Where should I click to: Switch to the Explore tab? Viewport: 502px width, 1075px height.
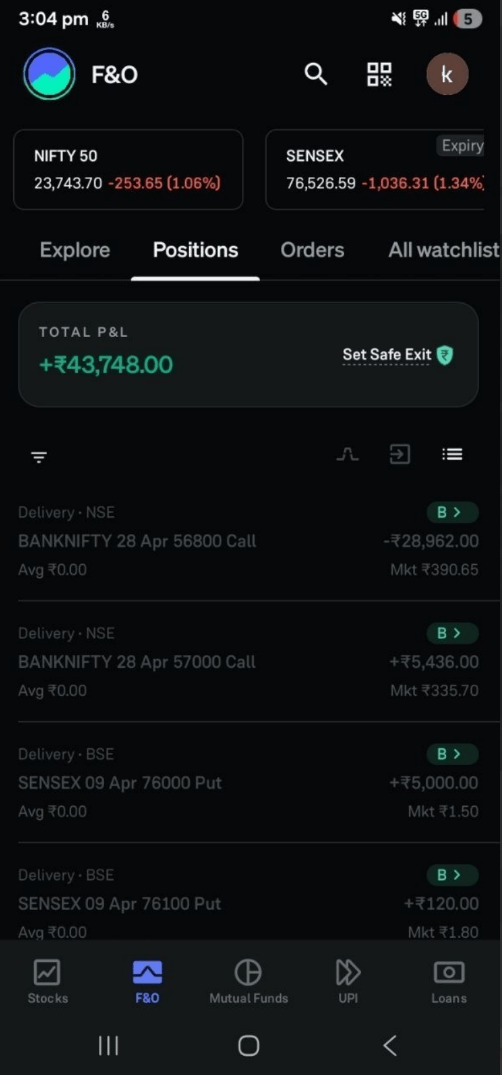75,250
